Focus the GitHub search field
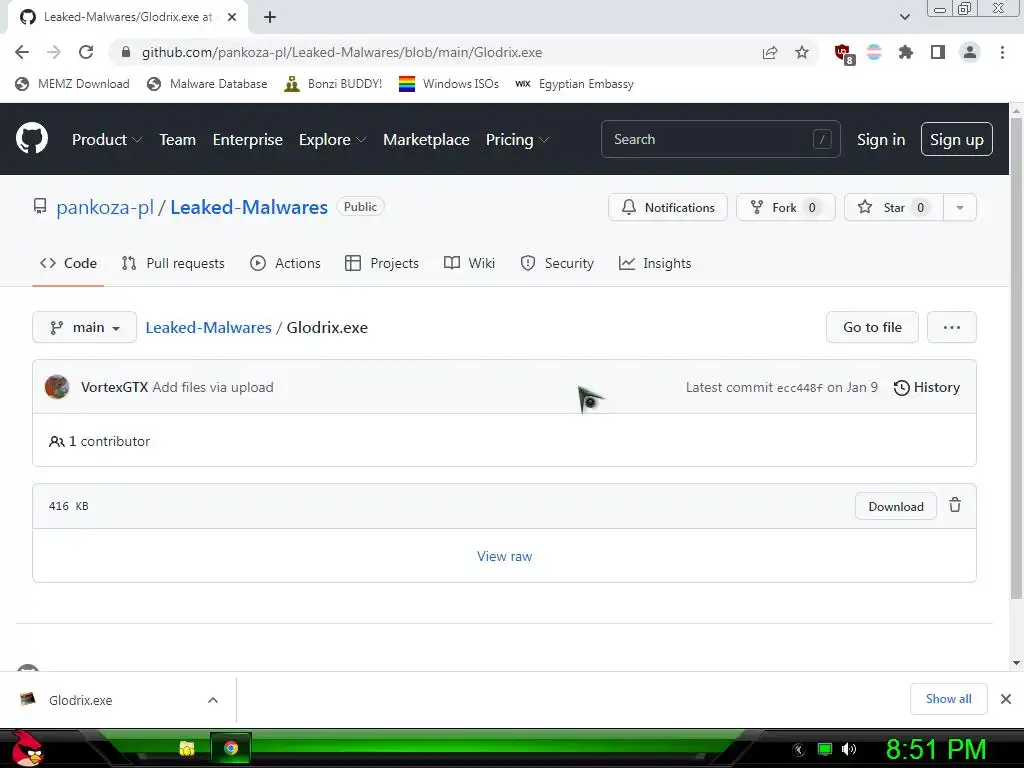1024x768 pixels. pos(720,139)
